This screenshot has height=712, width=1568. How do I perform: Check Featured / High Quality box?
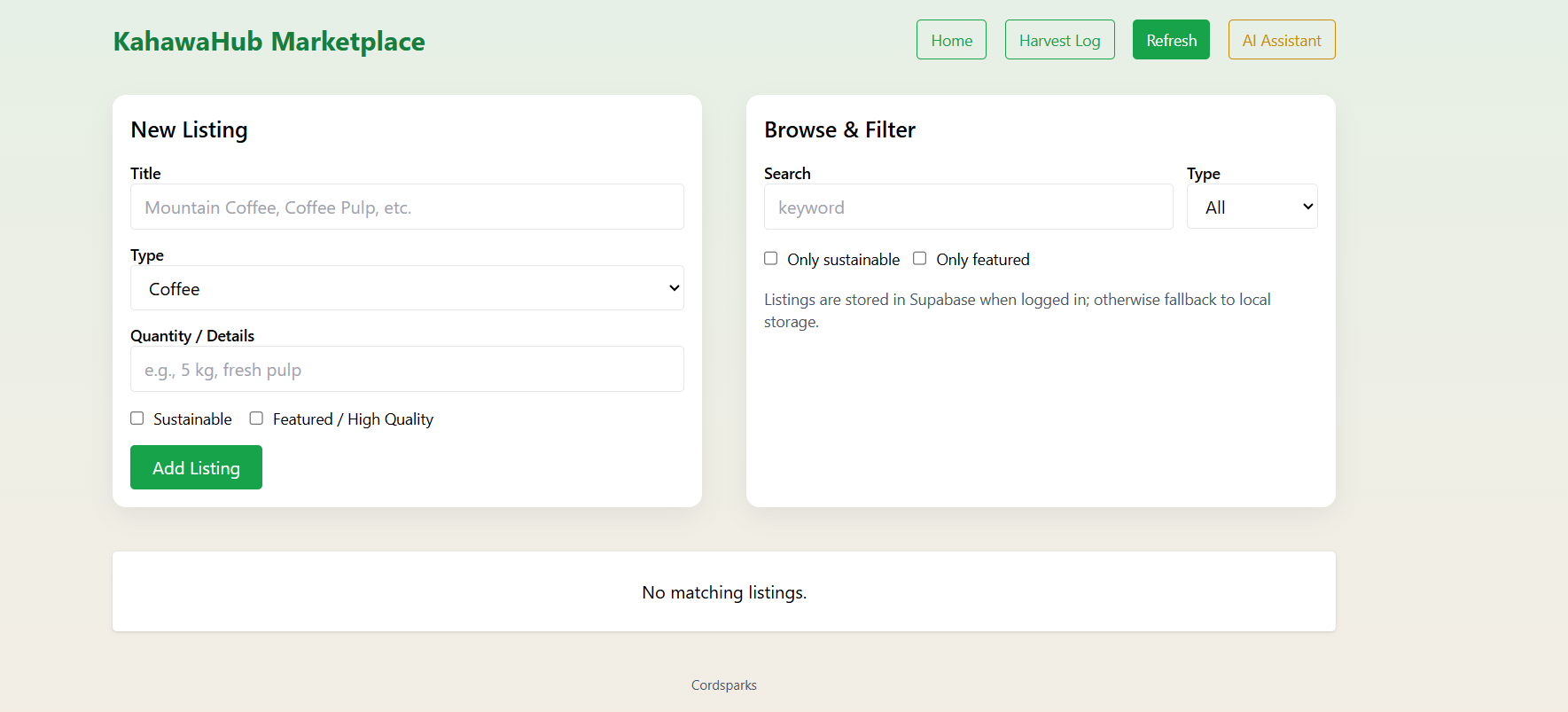pos(256,419)
